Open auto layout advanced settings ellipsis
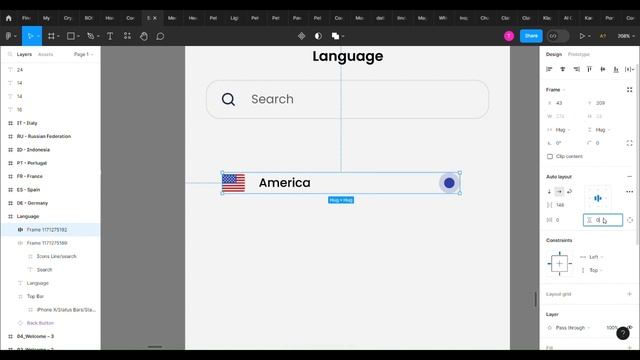The image size is (640, 360). 629,191
